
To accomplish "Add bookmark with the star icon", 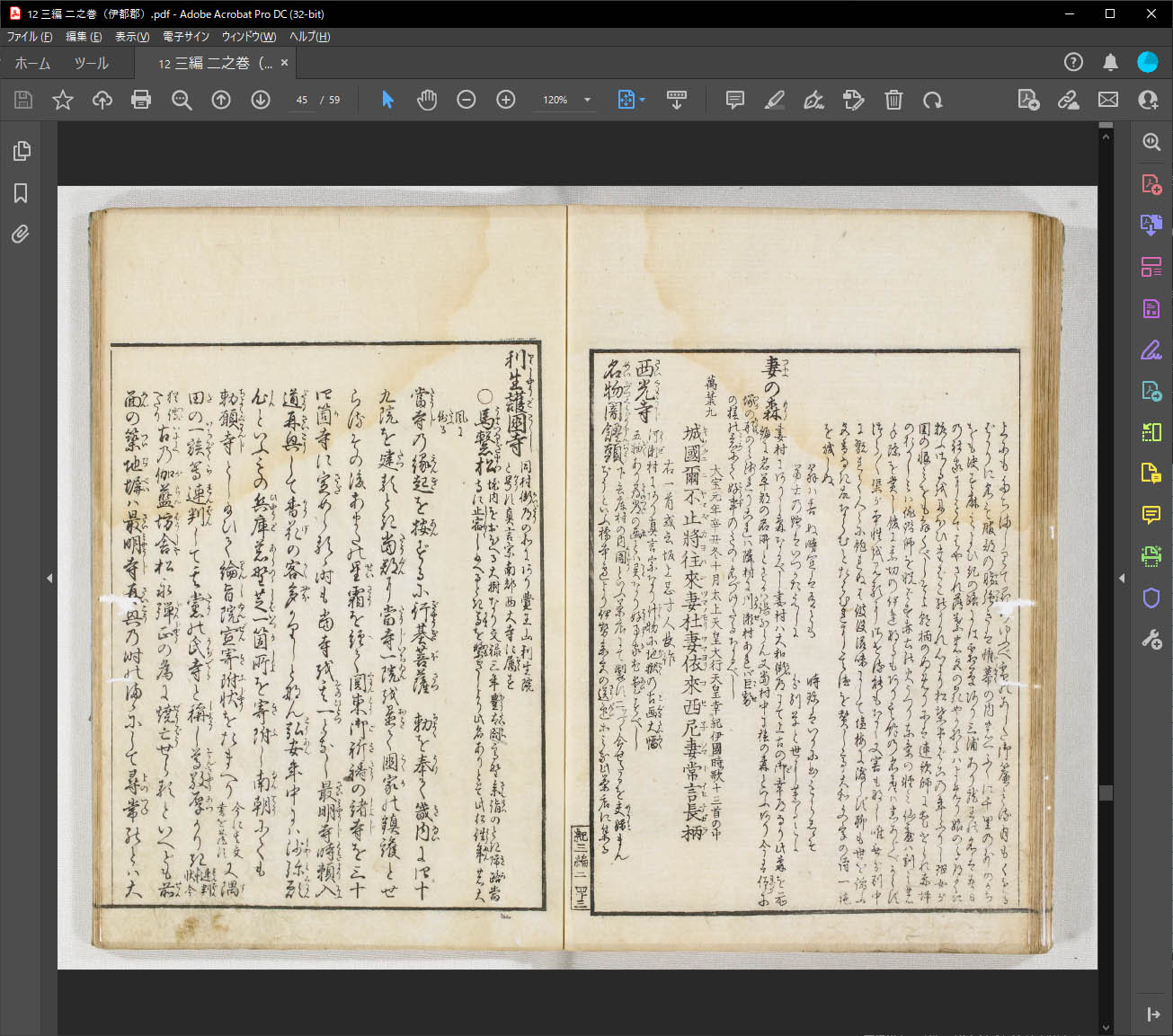I will [63, 100].
